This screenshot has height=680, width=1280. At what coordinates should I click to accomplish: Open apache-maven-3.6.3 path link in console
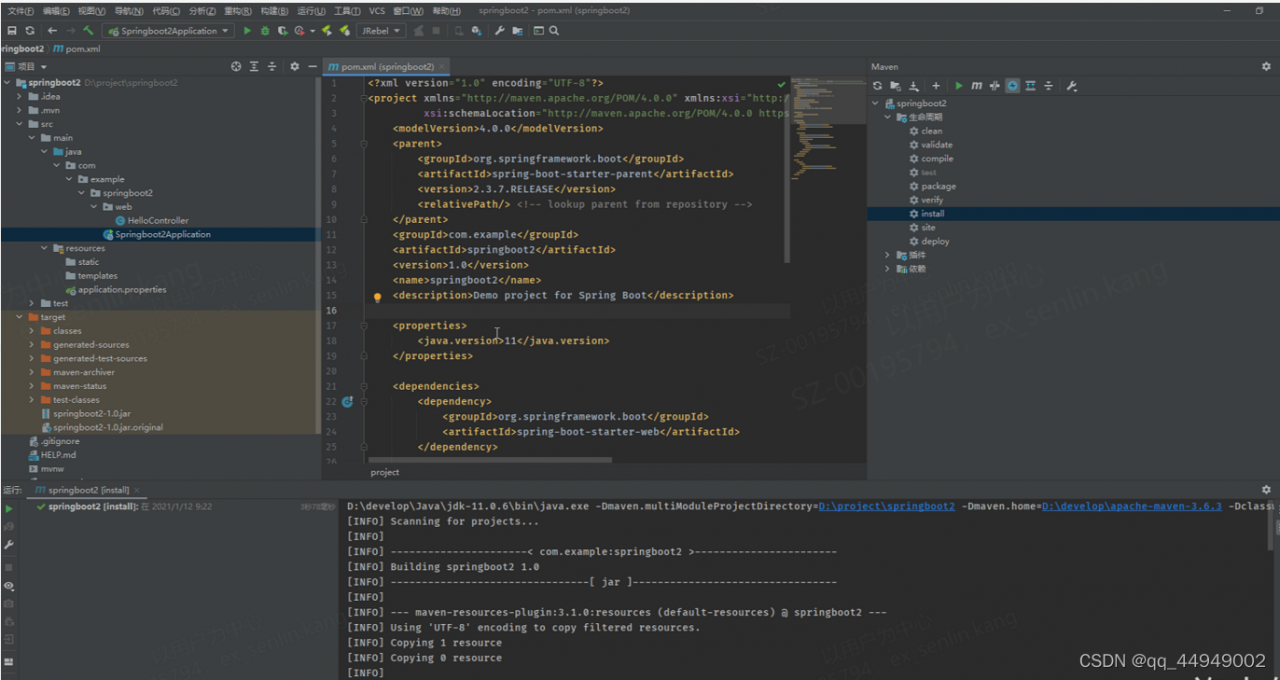point(1132,506)
